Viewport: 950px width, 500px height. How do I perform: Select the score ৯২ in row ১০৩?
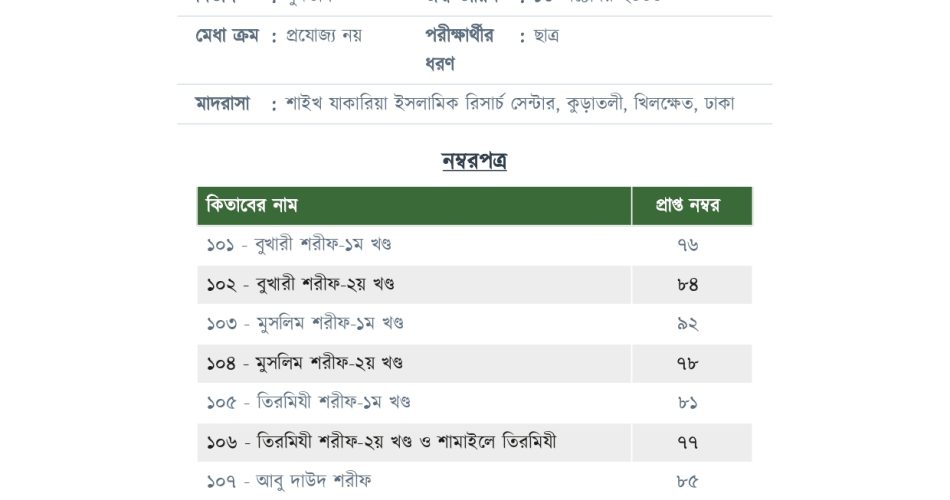point(688,324)
